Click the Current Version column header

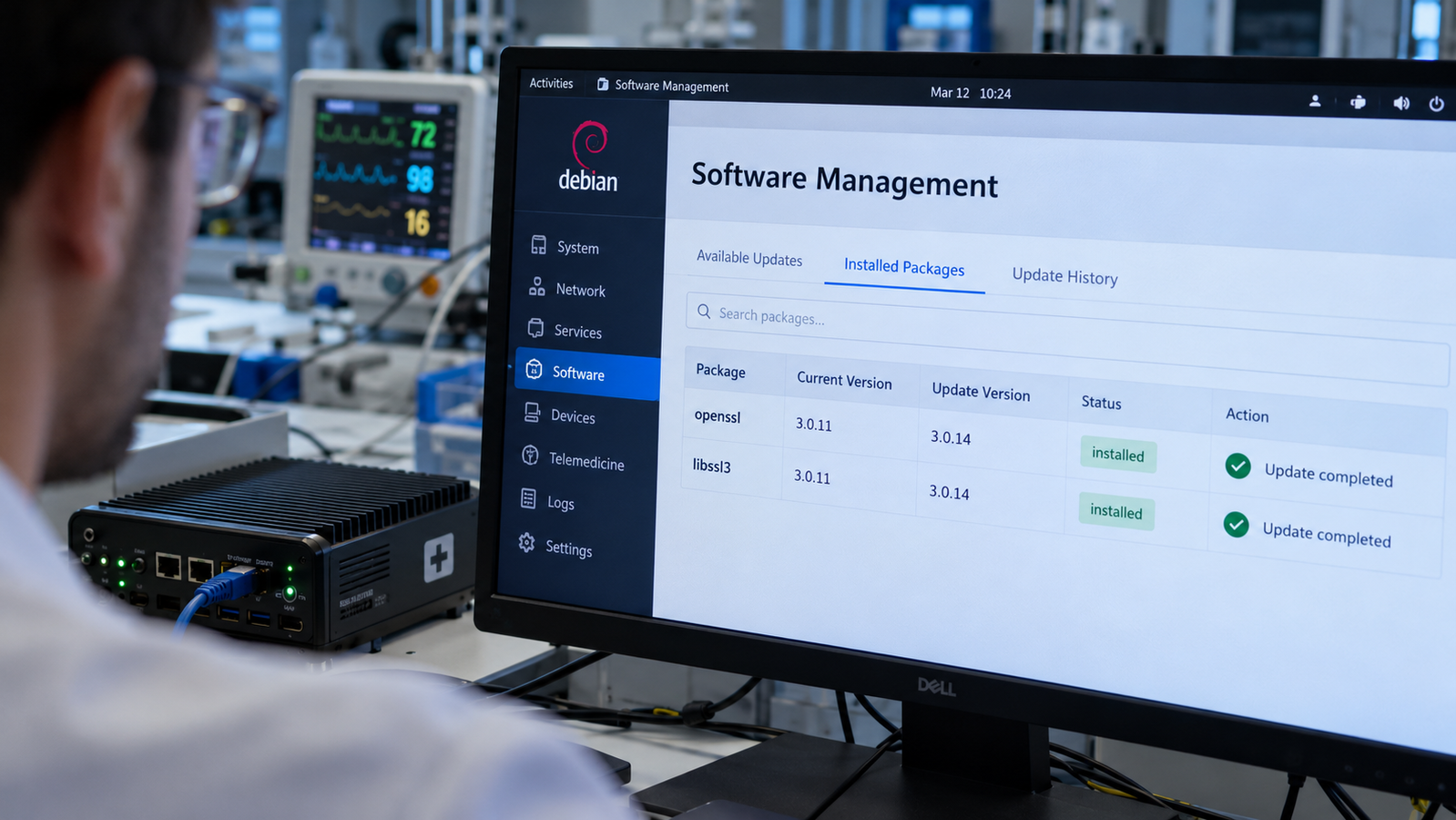tap(844, 380)
